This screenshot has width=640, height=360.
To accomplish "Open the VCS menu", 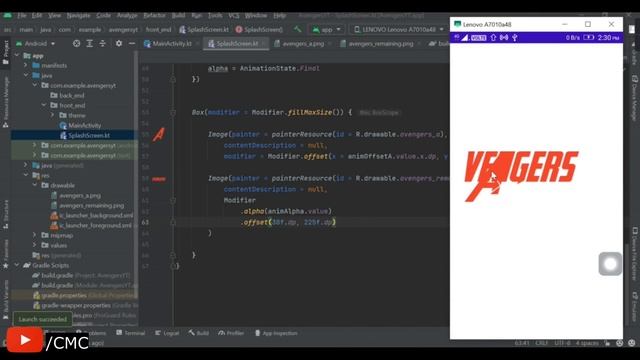I will point(234,15).
